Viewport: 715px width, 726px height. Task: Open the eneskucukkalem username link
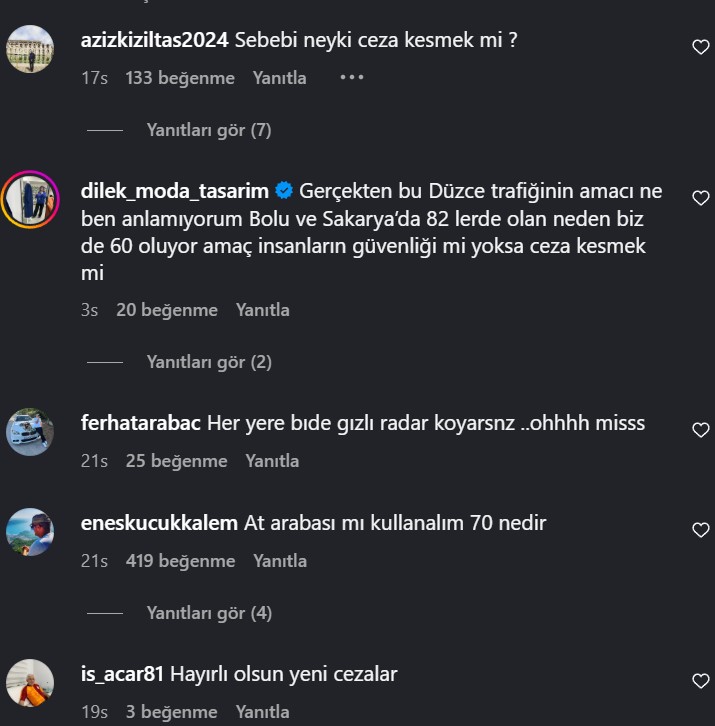(158, 523)
